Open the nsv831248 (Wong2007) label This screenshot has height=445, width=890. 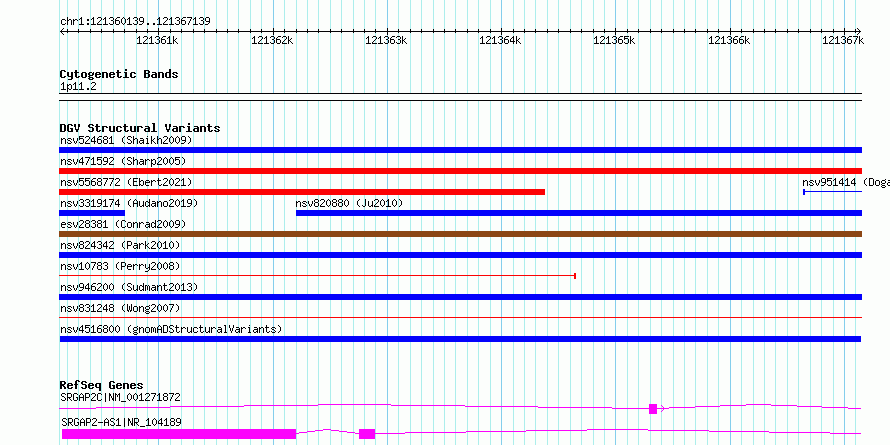click(x=120, y=308)
